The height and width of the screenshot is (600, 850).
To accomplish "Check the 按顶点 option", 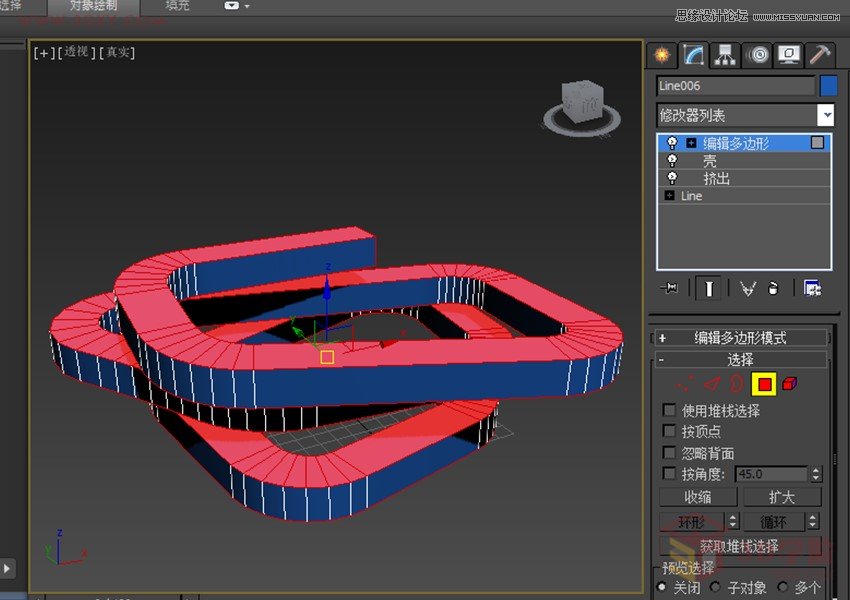I will tap(668, 432).
